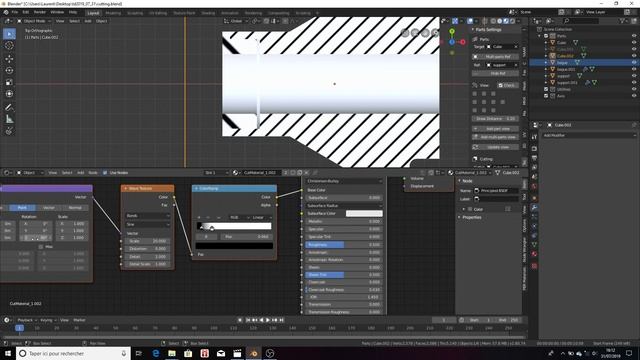The width and height of the screenshot is (640, 360).
Task: Open the Material properties tab icon
Action: [x=534, y=254]
